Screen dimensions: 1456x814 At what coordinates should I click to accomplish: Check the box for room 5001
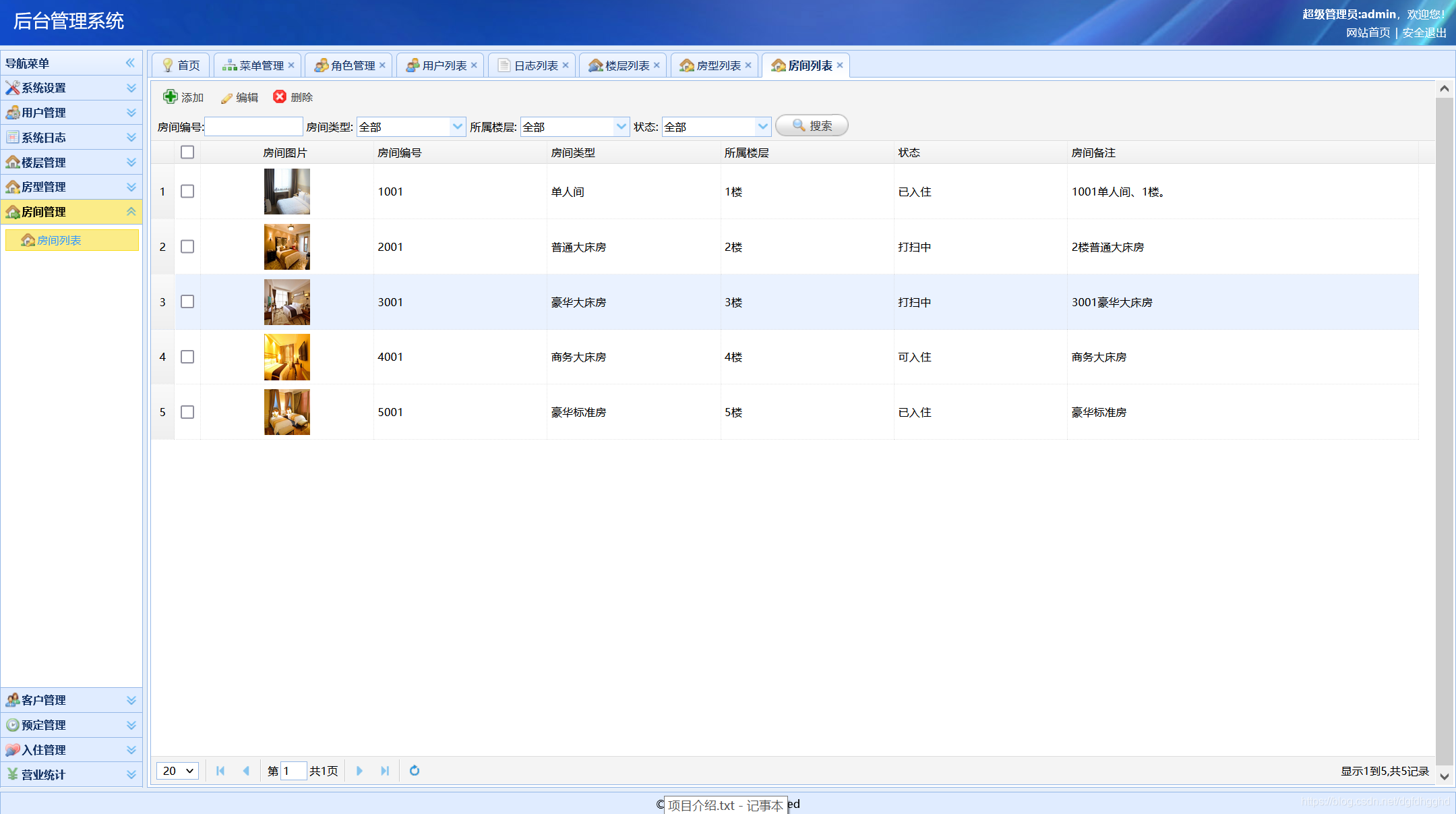point(187,412)
